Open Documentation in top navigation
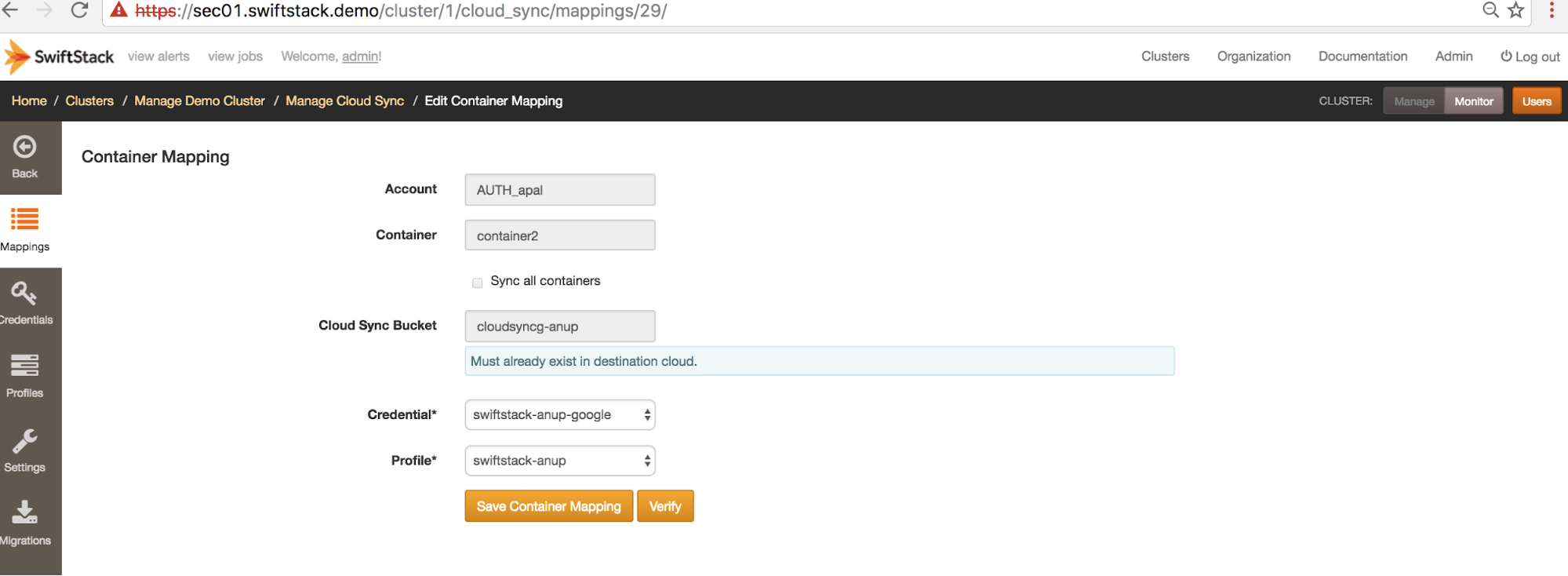The image size is (1568, 576). (1362, 57)
